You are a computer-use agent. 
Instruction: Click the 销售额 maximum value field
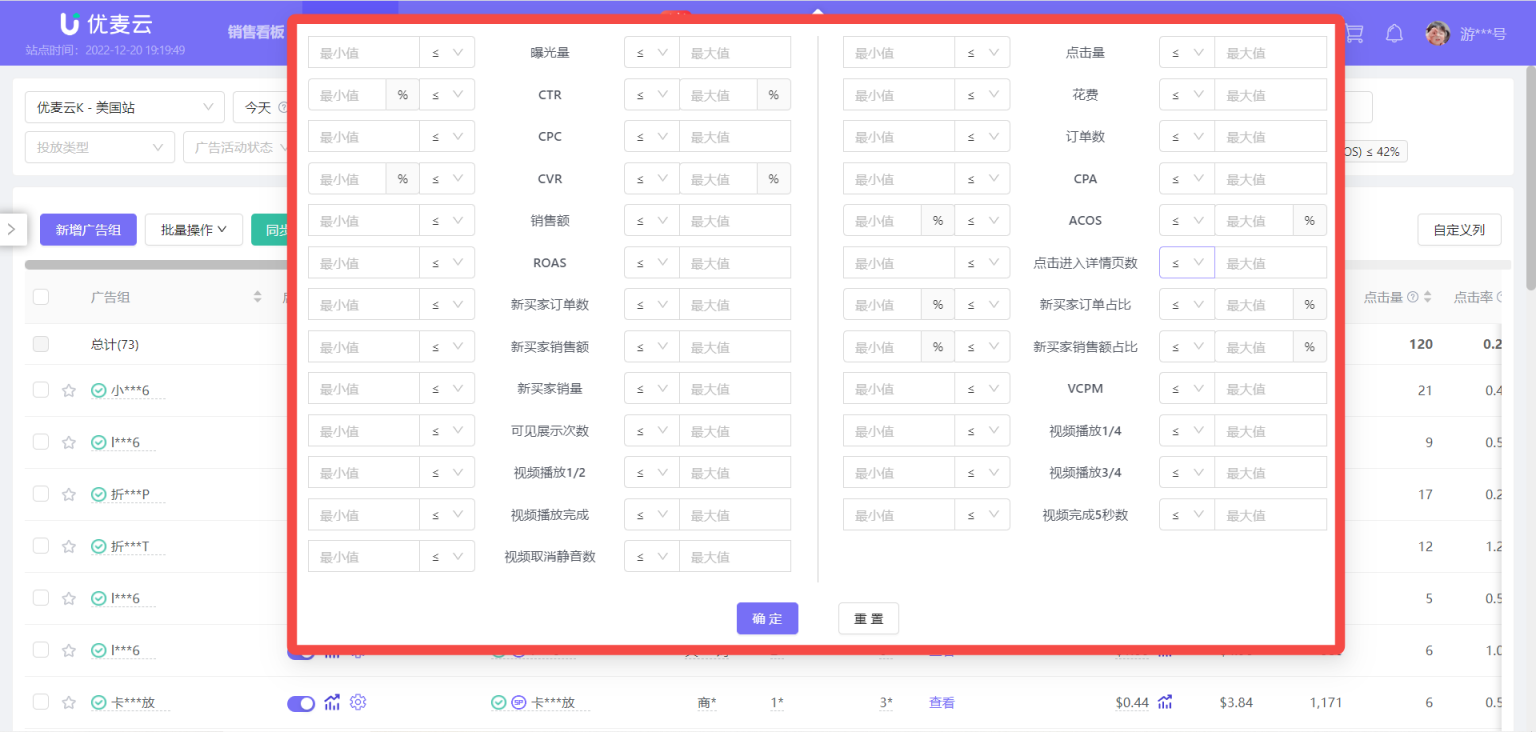coord(735,220)
